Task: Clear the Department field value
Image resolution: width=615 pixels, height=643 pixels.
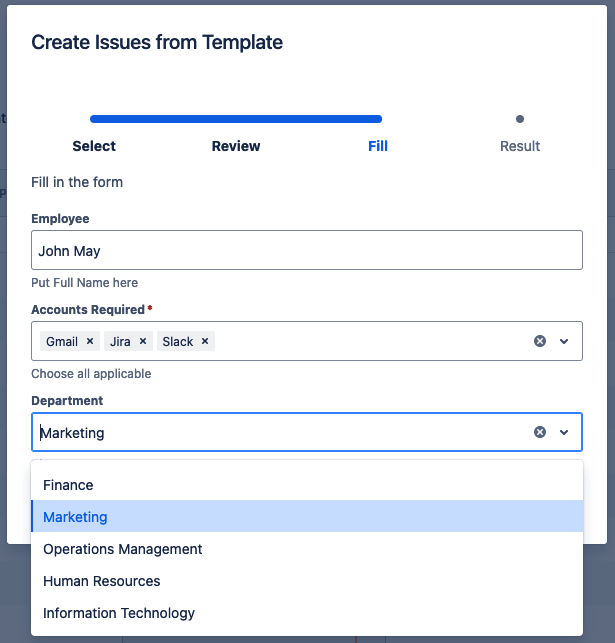Action: point(540,432)
